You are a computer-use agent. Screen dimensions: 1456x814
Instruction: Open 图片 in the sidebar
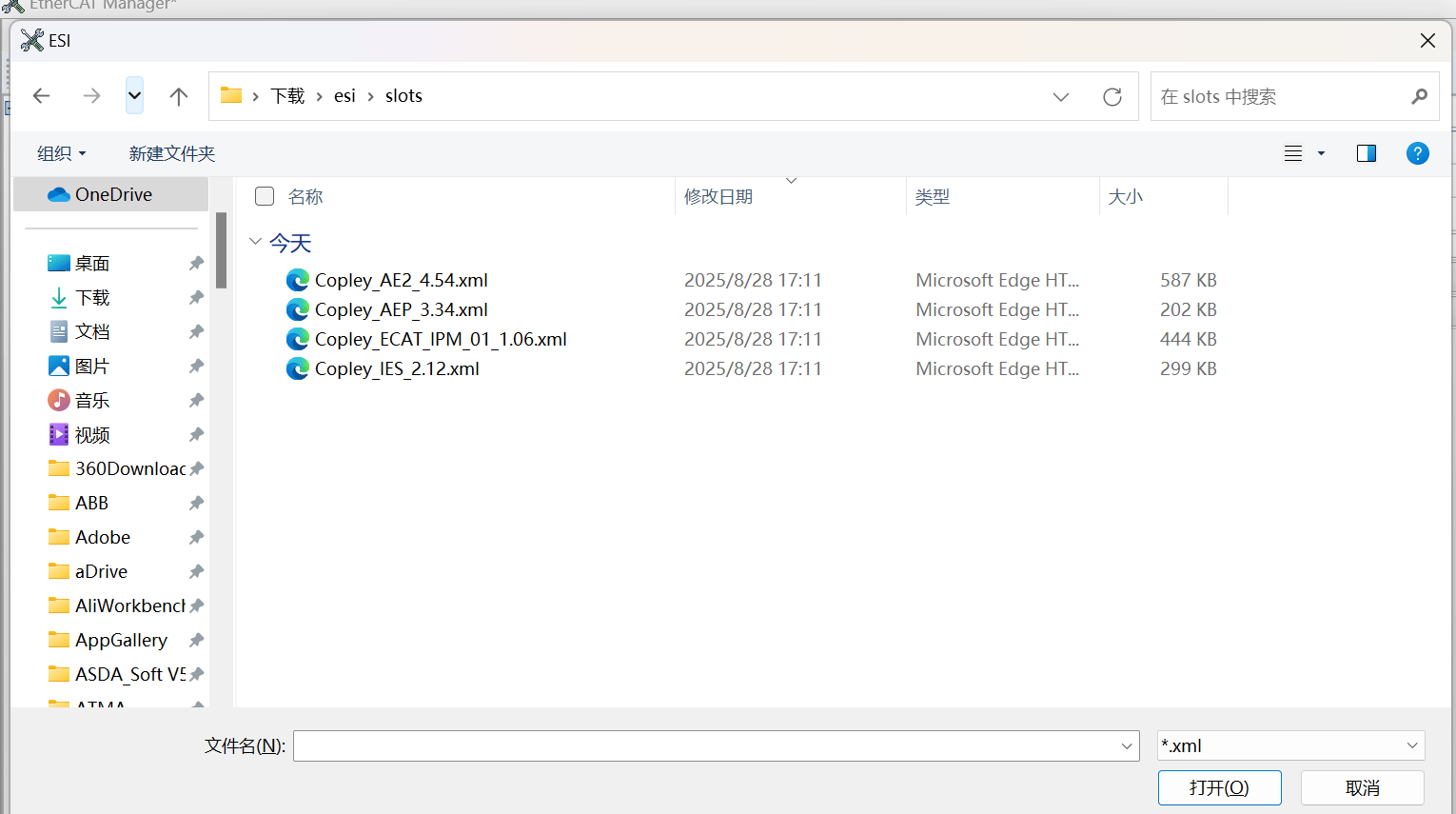click(92, 367)
